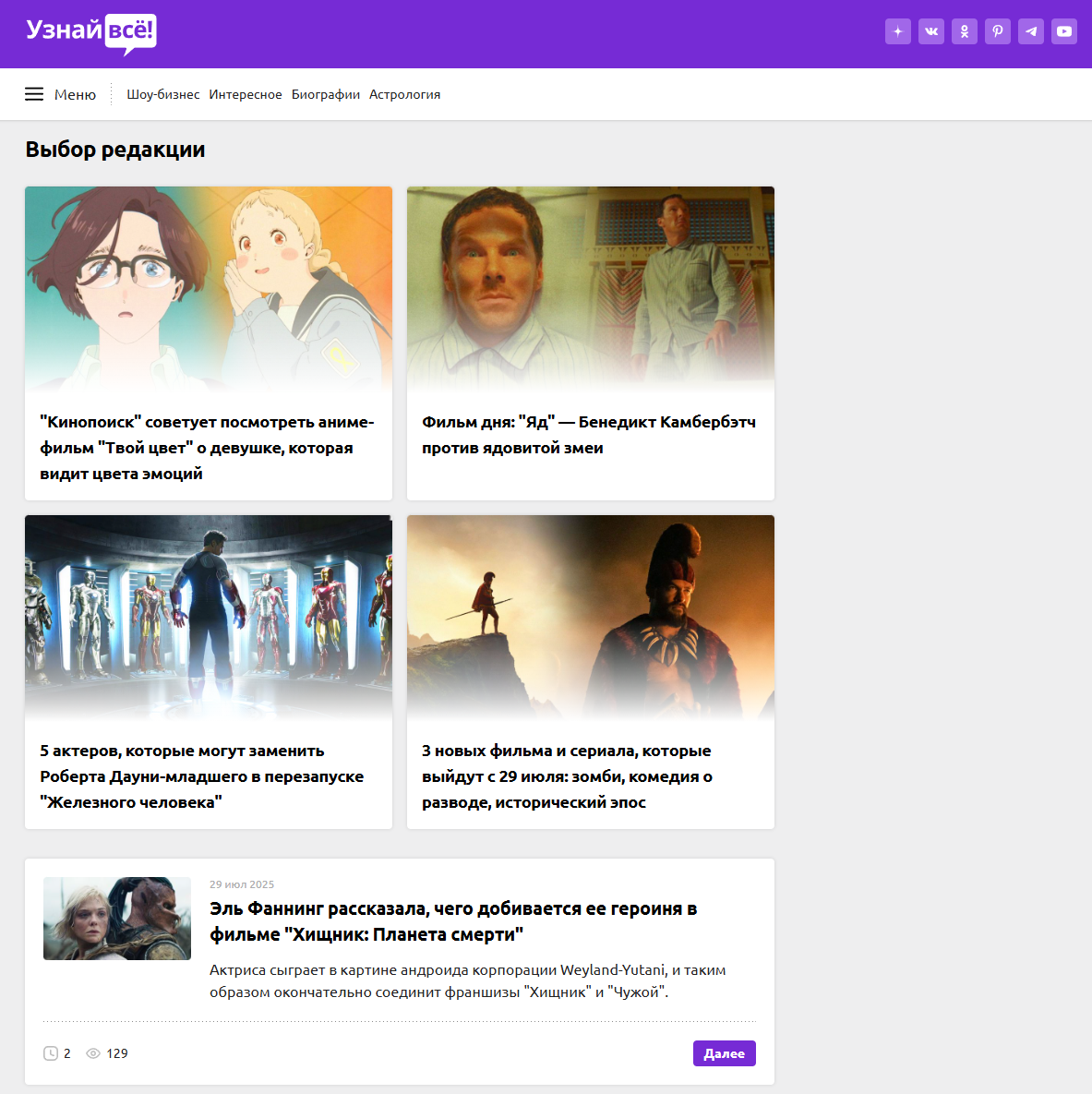Go to the Интересное section
Viewport: 1092px width, 1094px height.
tap(246, 94)
